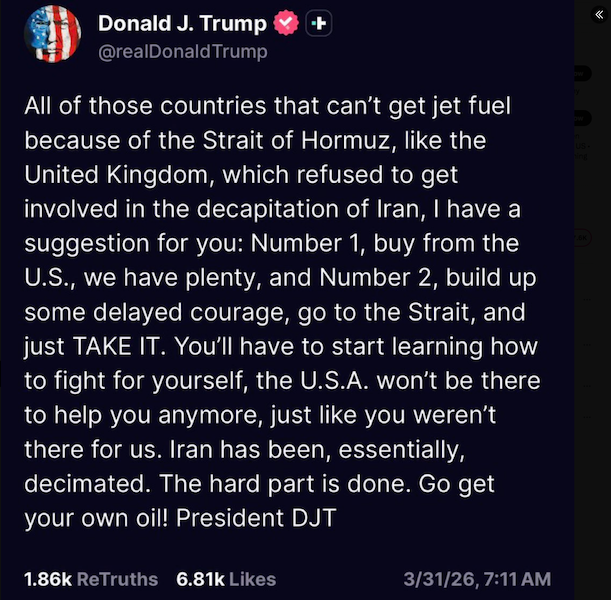Screen dimensions: 611x600
Task: Click the 3/31/26, 7:11 AM timestamp
Action: click(x=476, y=579)
